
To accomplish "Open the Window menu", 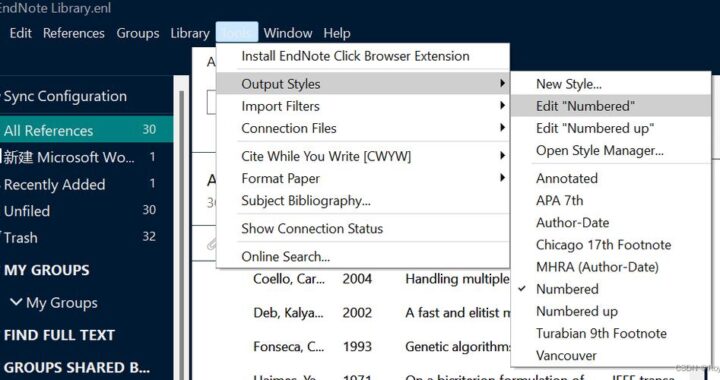I will (x=288, y=33).
